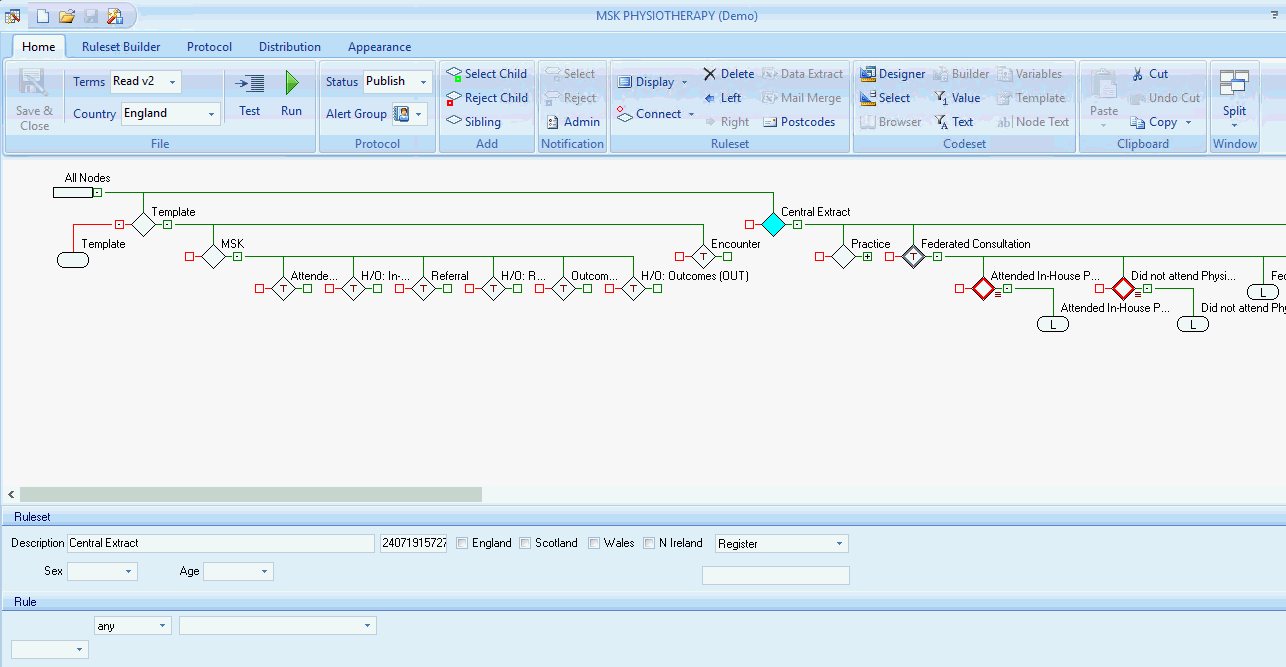Open the Sex dropdown

point(129,572)
